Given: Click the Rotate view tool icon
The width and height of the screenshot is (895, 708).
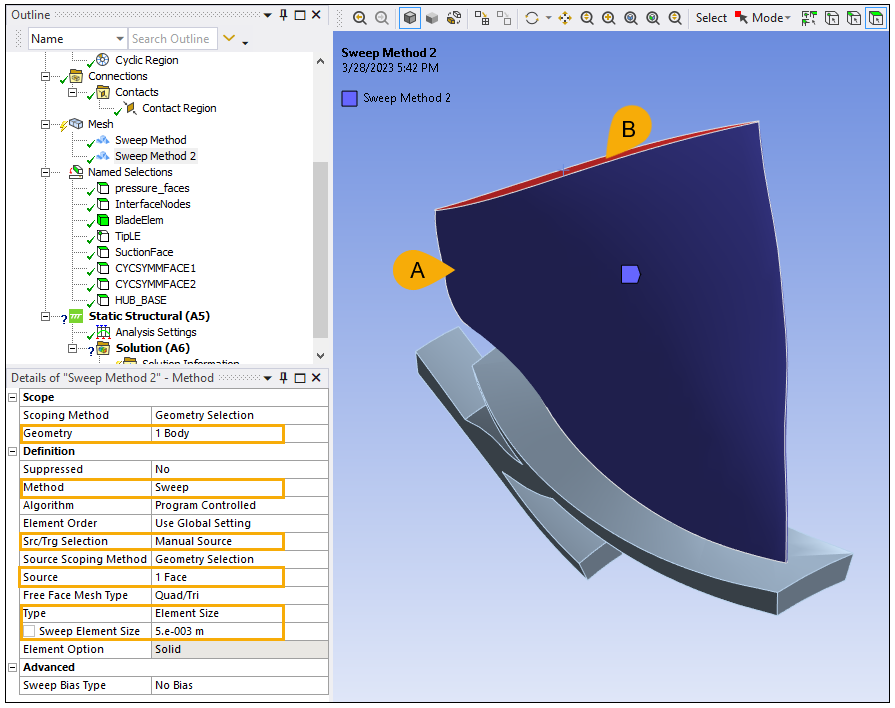Looking at the screenshot, I should click(531, 18).
